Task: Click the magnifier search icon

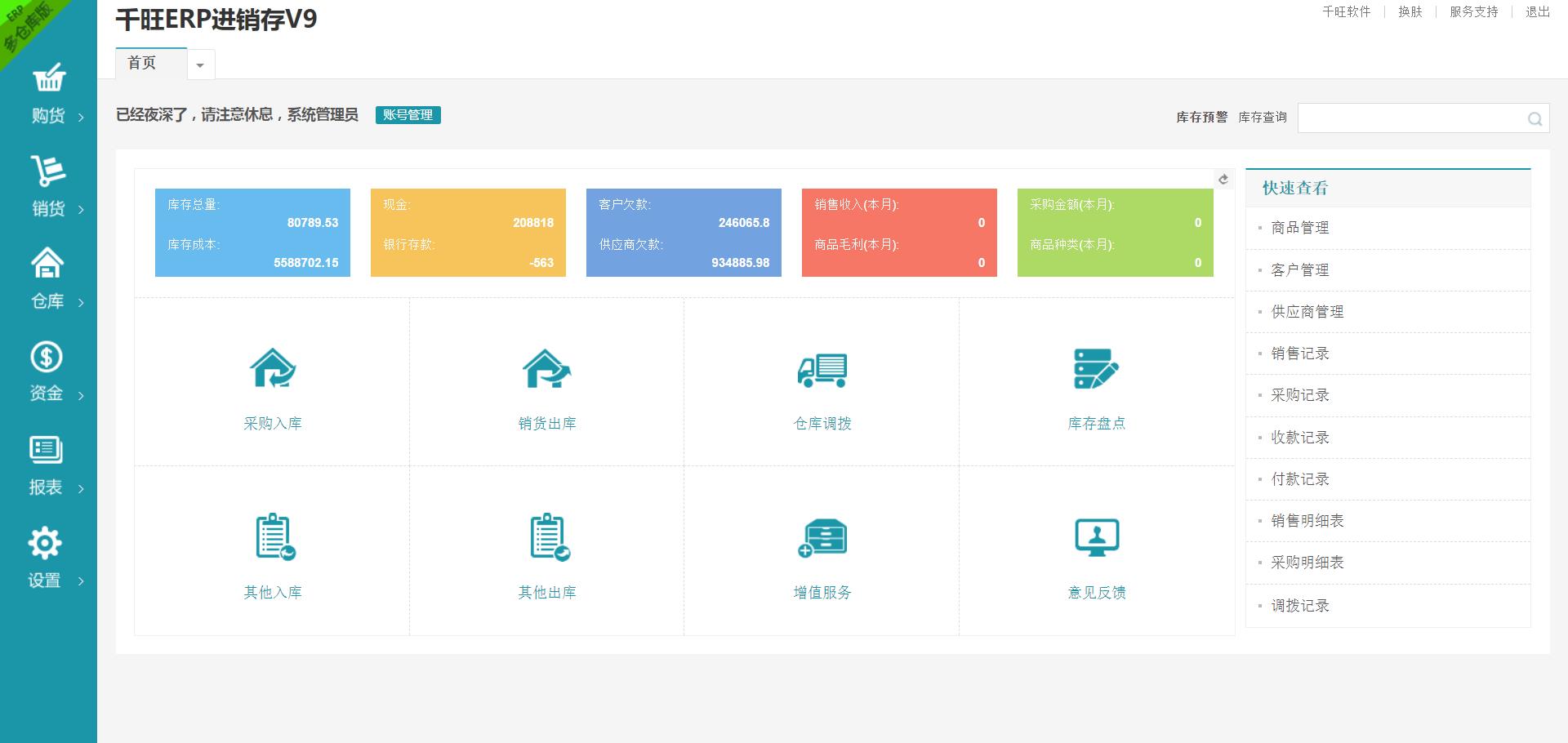Action: [1535, 119]
